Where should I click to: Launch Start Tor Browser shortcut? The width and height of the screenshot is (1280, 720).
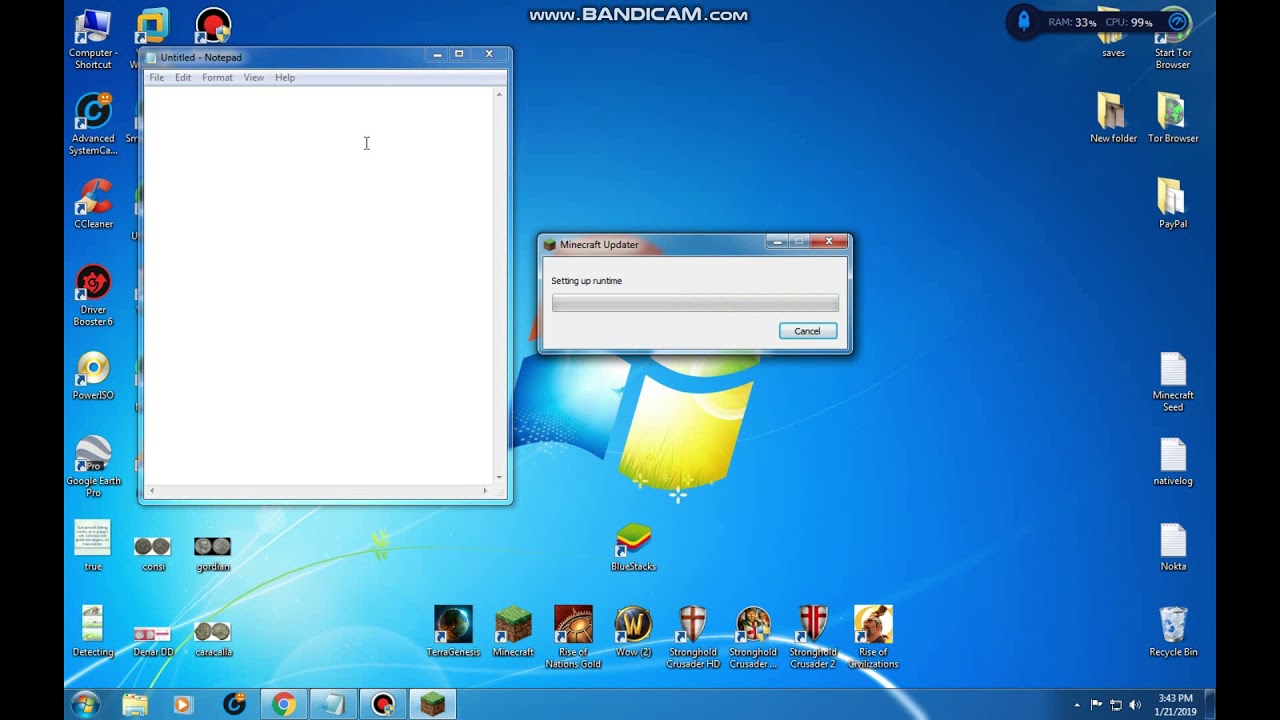click(1173, 40)
